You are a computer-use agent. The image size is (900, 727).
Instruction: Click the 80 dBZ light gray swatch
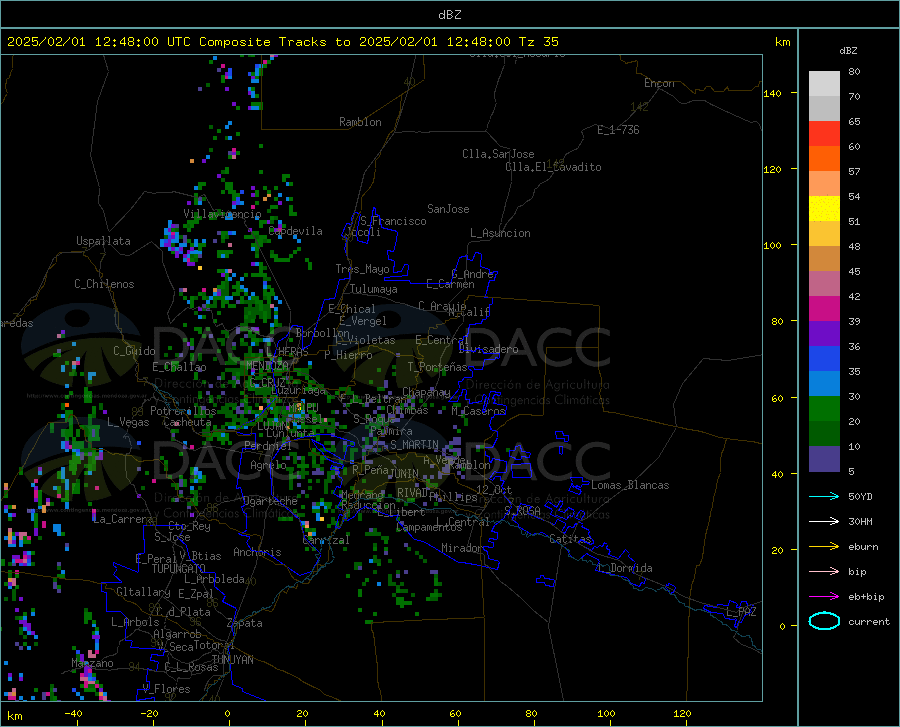click(x=824, y=84)
